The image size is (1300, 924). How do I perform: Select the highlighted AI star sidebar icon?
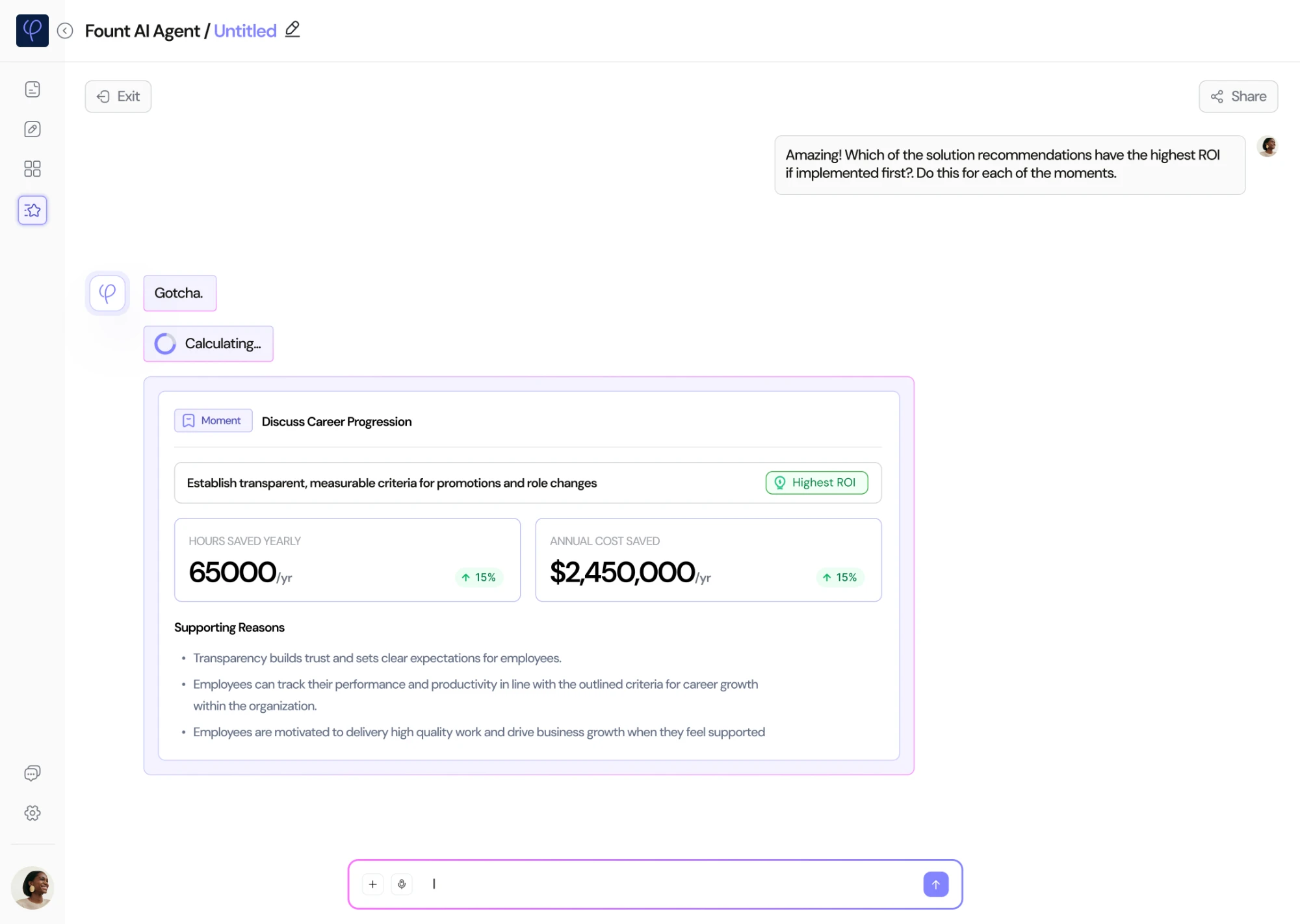[32, 210]
